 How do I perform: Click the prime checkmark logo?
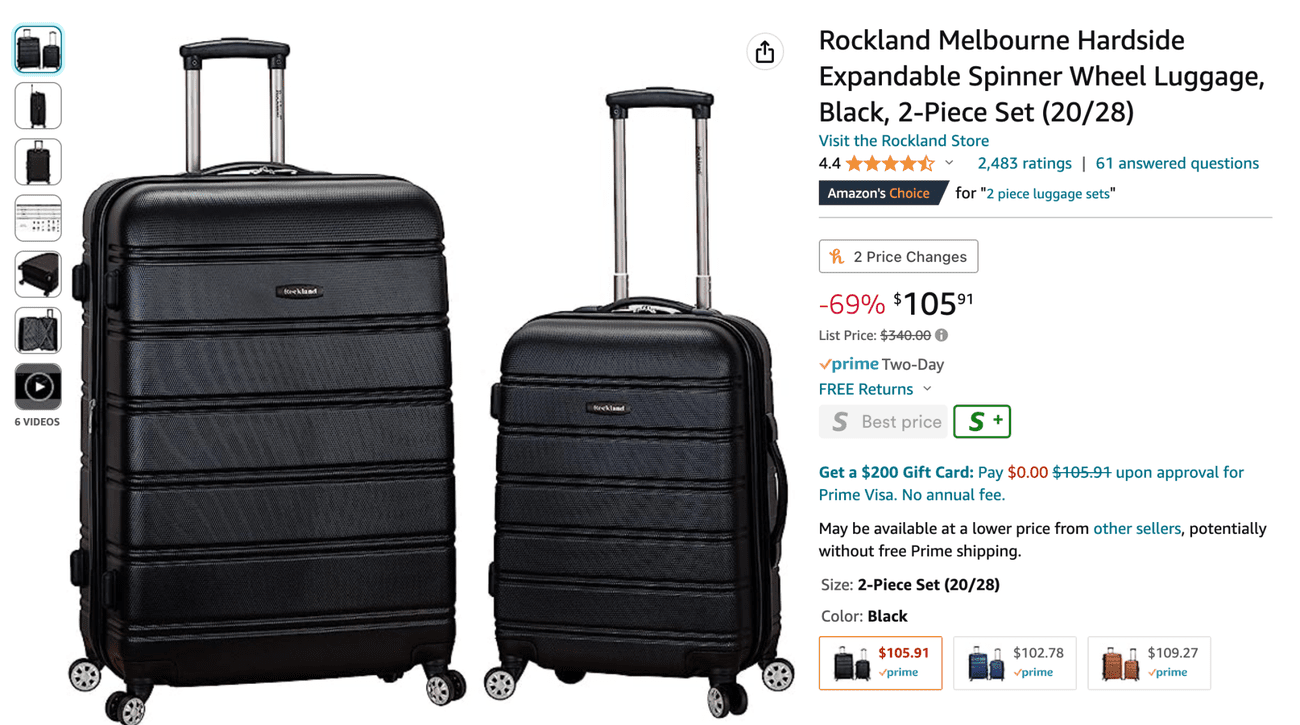[827, 363]
